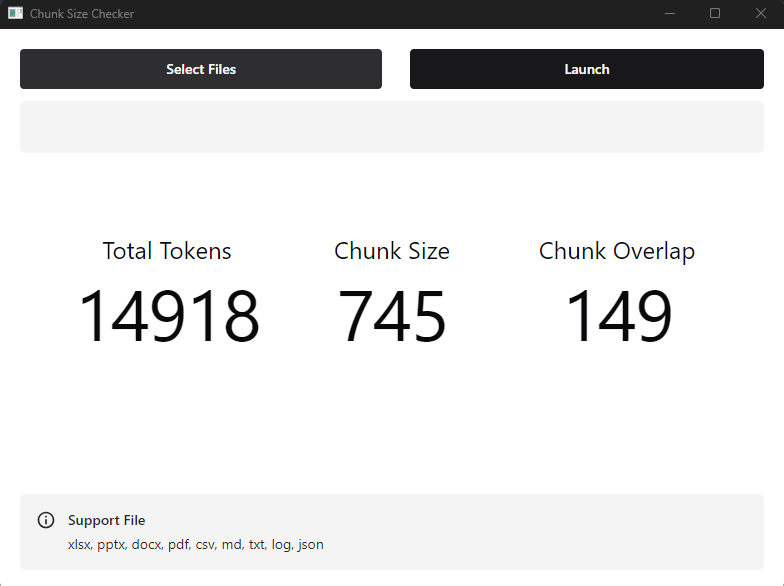Click the chunk overlap value 149
This screenshot has width=784, height=586.
(618, 316)
